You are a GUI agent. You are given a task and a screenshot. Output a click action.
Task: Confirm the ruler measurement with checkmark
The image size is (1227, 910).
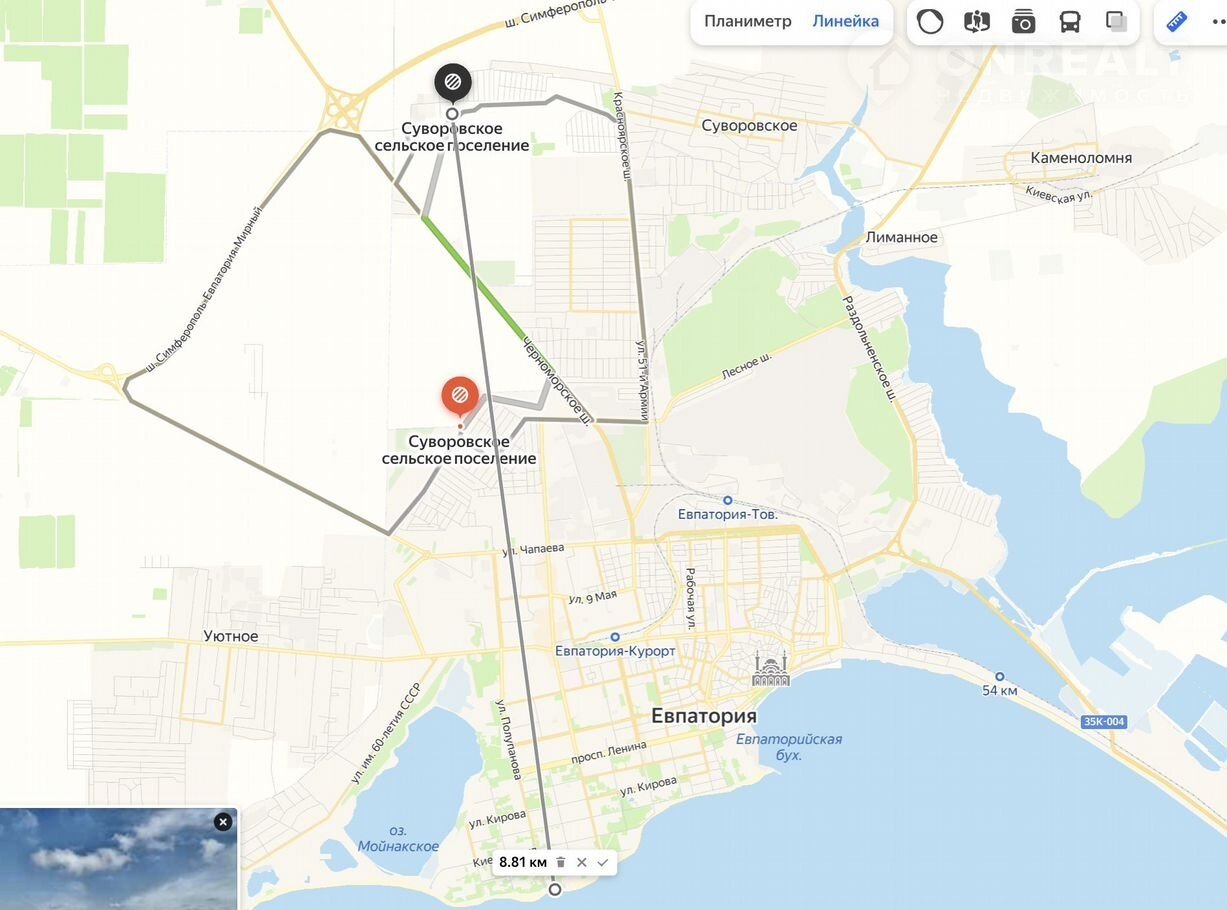[603, 862]
